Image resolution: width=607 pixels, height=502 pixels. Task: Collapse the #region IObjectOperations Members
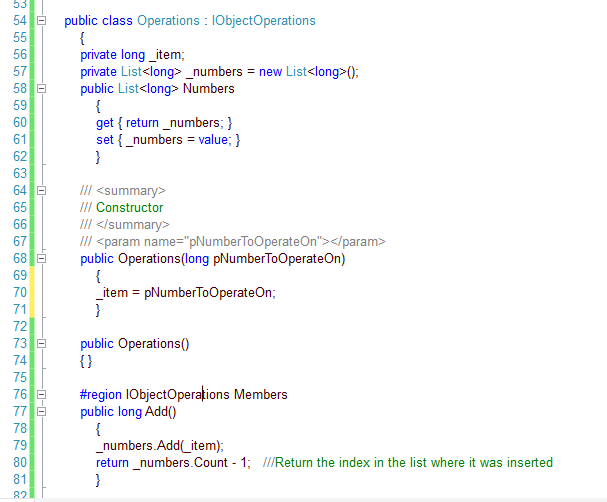coord(41,394)
